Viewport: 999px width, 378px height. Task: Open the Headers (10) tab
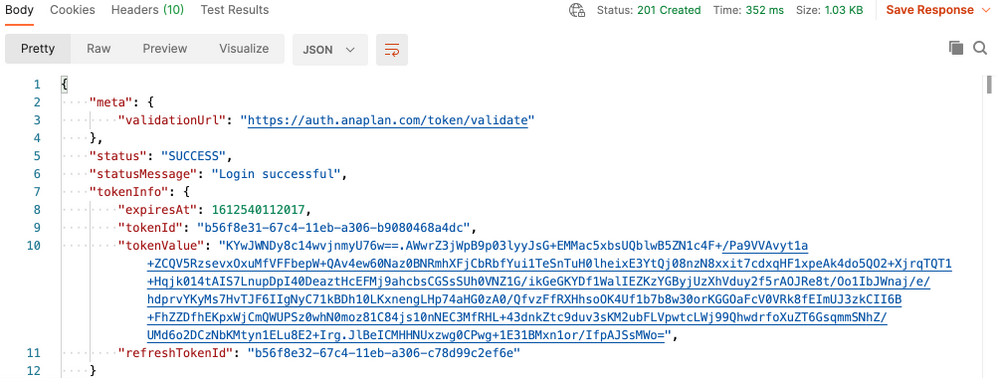pos(148,10)
